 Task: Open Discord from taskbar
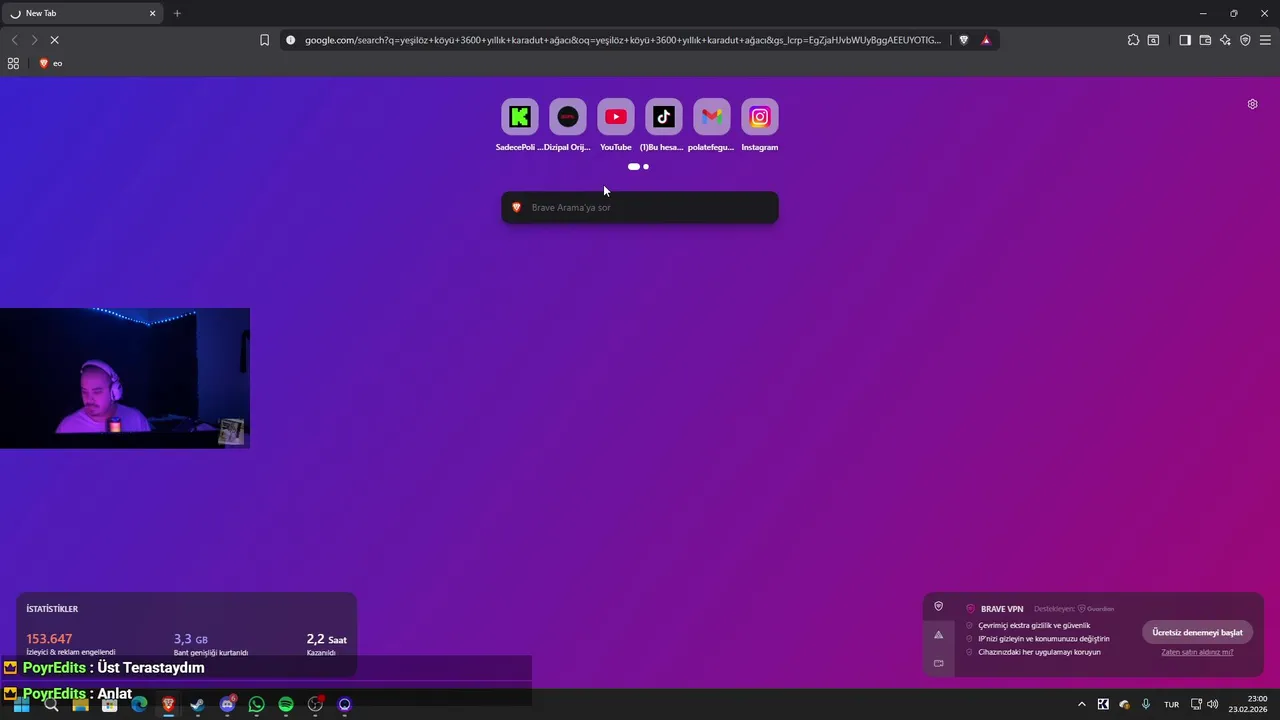click(227, 704)
